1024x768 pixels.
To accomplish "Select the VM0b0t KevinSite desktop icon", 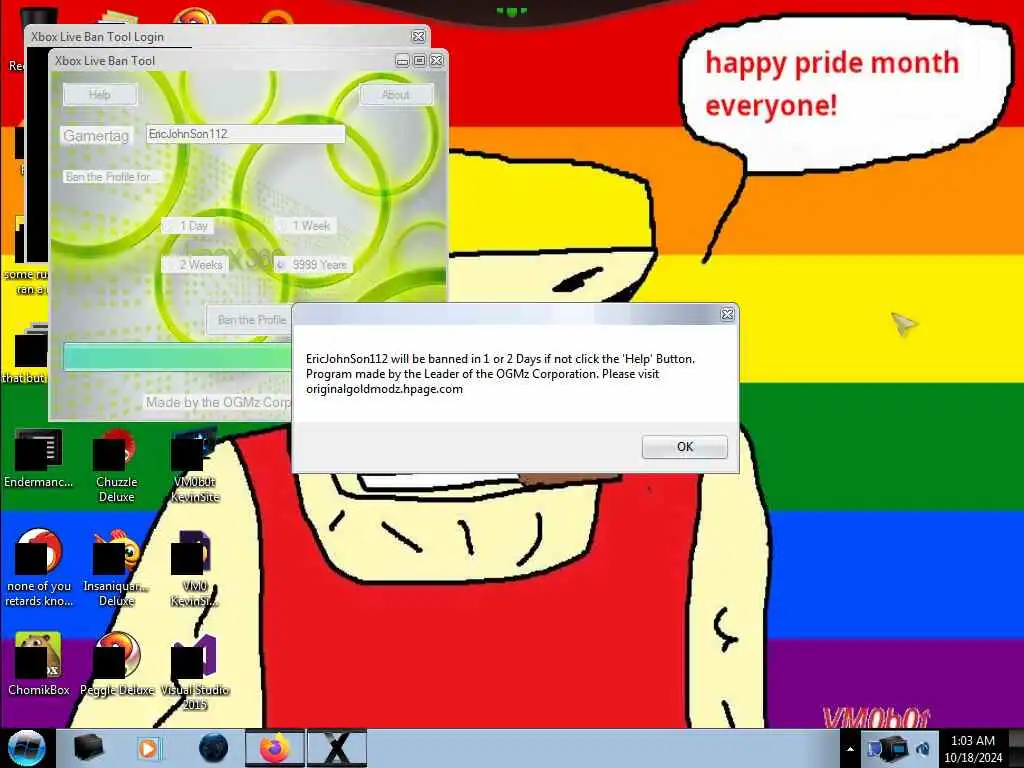I will click(x=195, y=466).
